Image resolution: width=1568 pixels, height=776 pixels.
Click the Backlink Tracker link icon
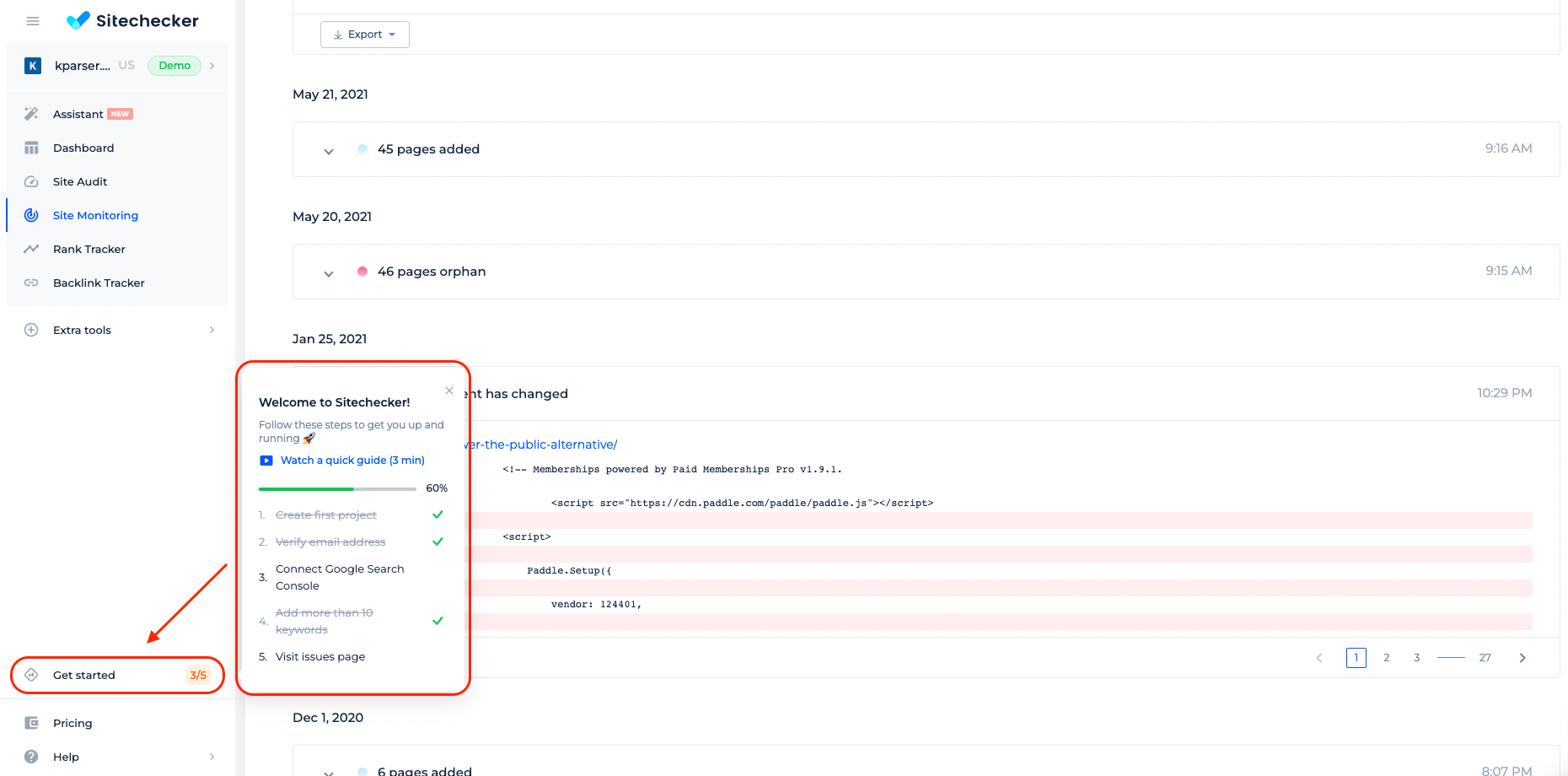(x=31, y=283)
